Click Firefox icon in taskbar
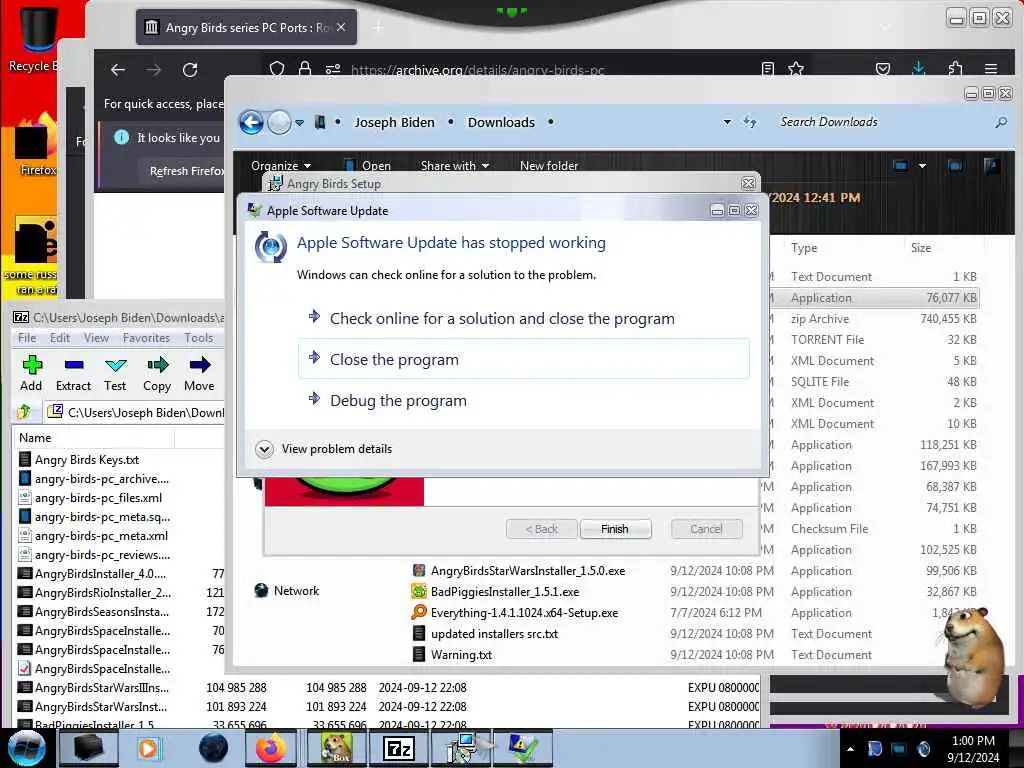The height and width of the screenshot is (768, 1024). [x=270, y=748]
